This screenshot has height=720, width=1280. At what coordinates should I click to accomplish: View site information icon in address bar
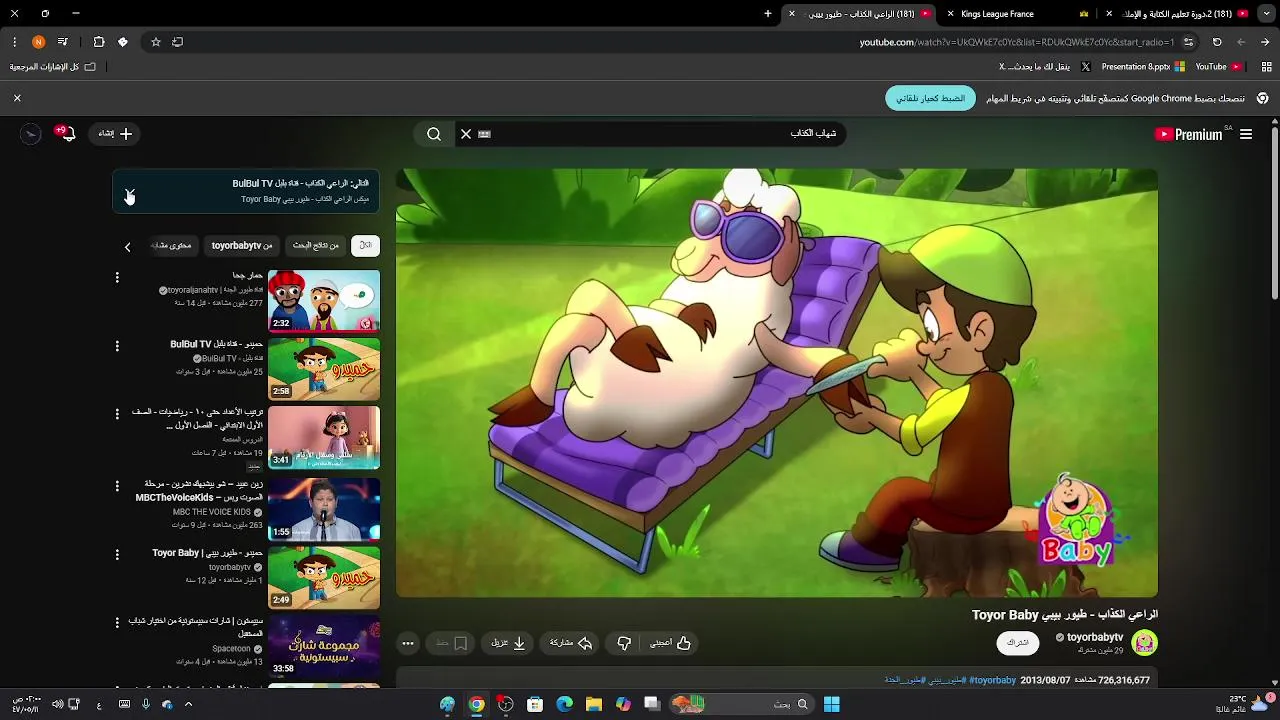1188,42
